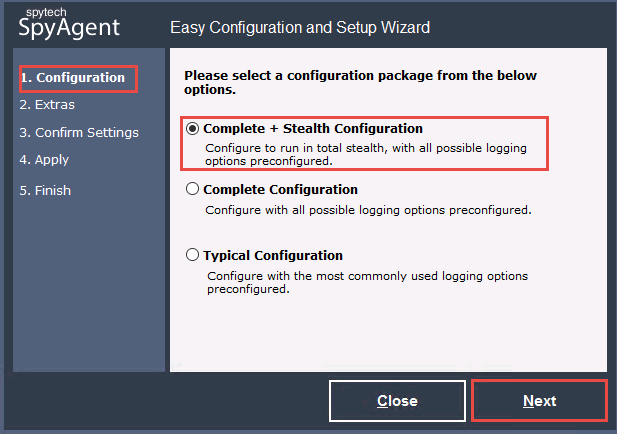Click the 'Easy Configuration and Setup Wizard' title
Image resolution: width=617 pixels, height=435 pixels.
300,28
